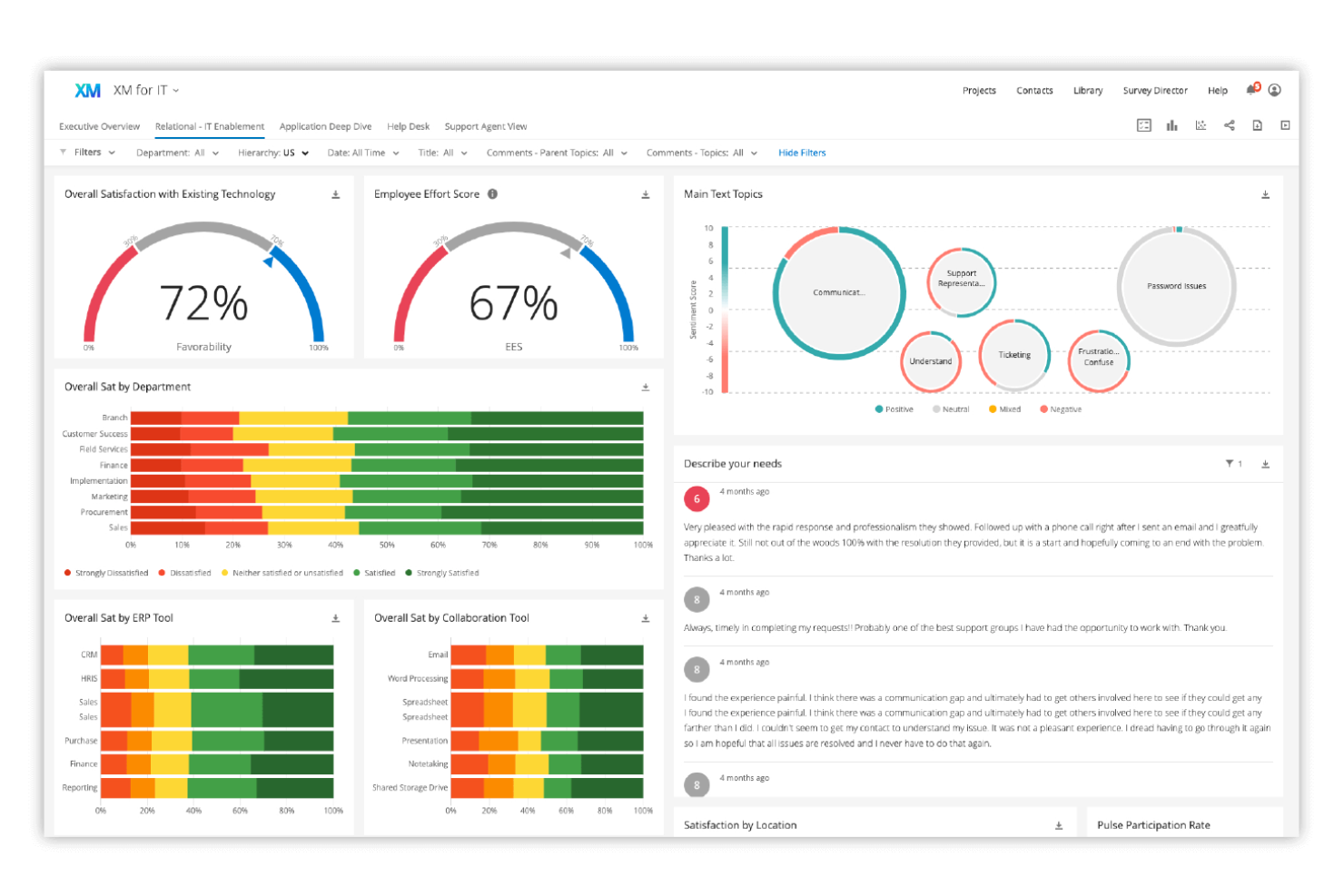This screenshot has width=1344, height=896.
Task: Toggle the Neutral sentiment legend item
Action: pyautogui.click(x=950, y=409)
